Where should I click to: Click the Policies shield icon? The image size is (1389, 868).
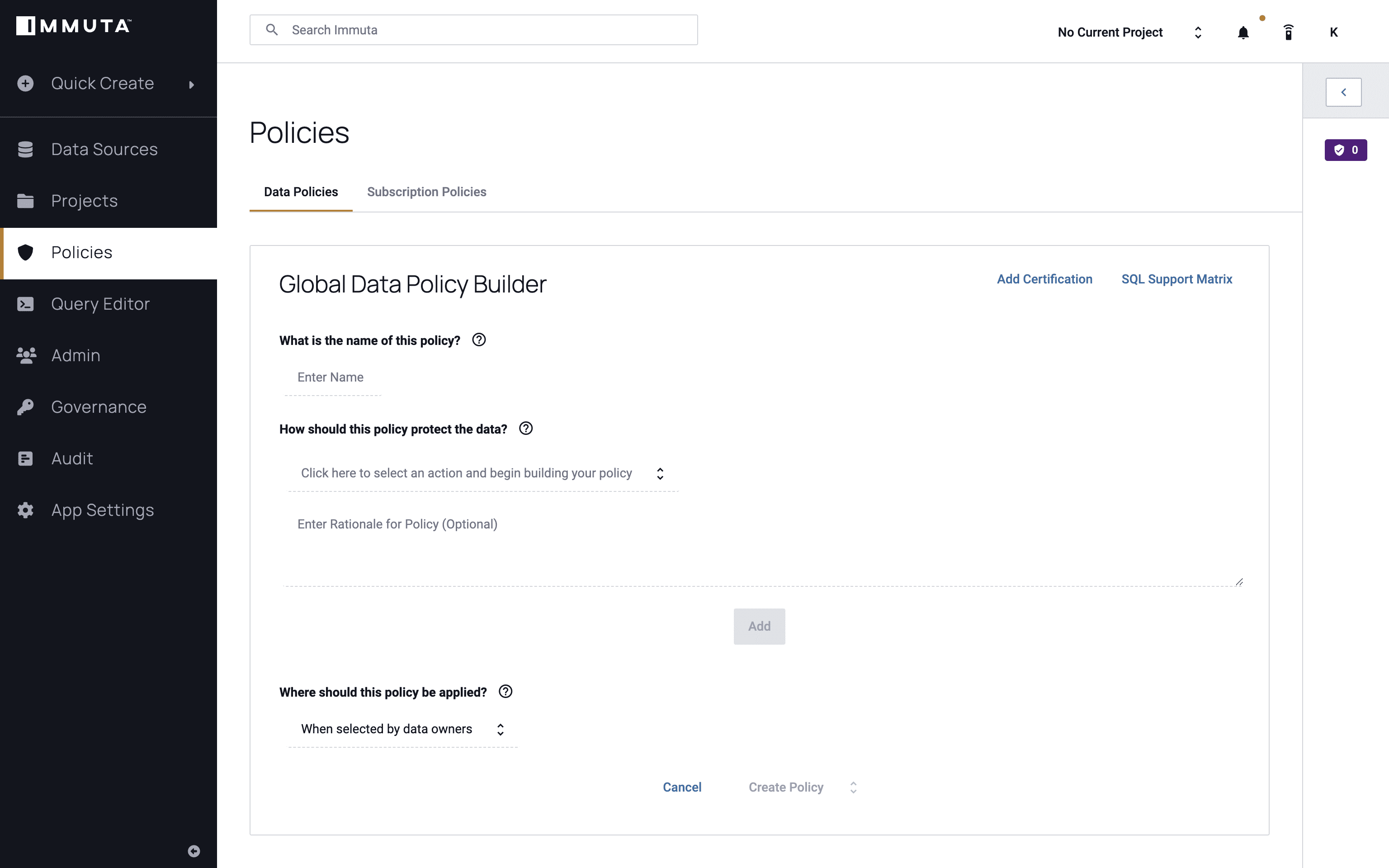[x=25, y=253]
